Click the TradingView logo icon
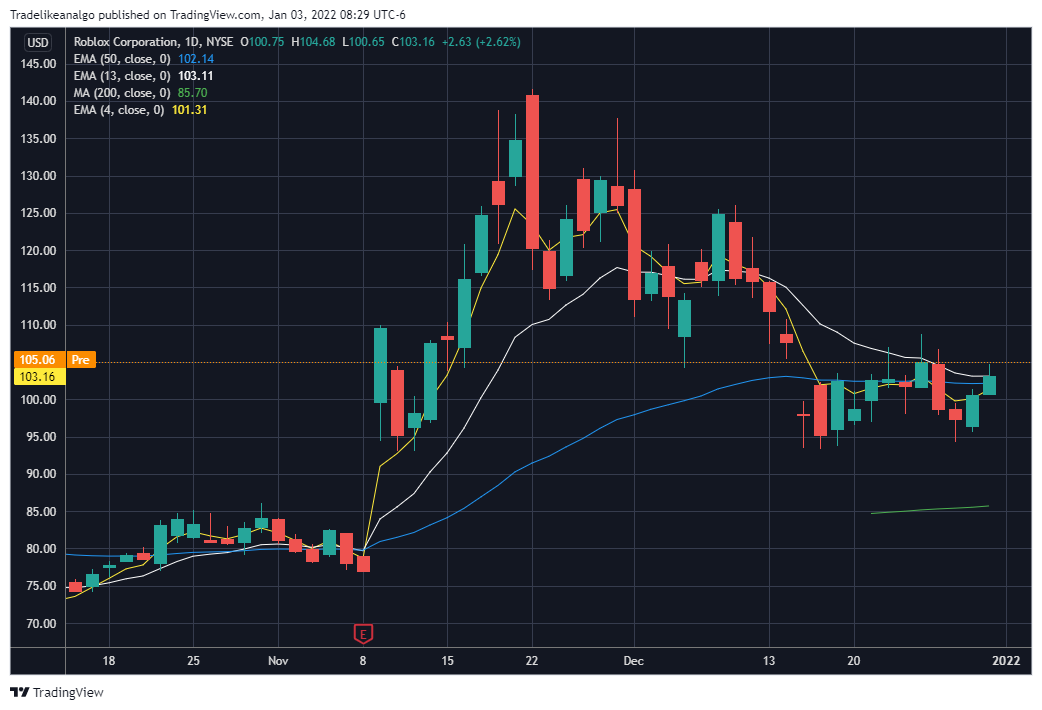The image size is (1042, 710). (20, 692)
